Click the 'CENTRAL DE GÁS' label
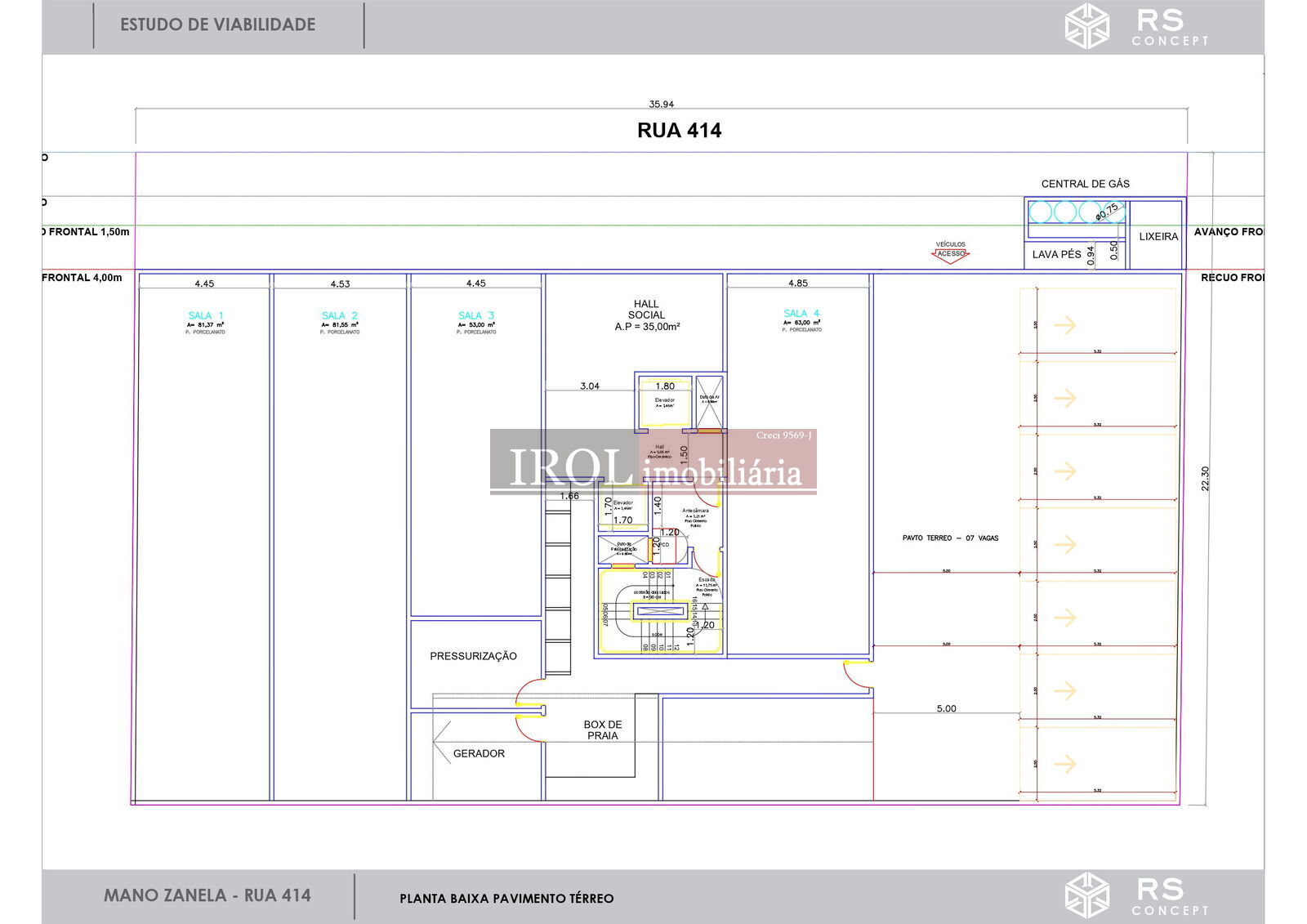 1085,184
